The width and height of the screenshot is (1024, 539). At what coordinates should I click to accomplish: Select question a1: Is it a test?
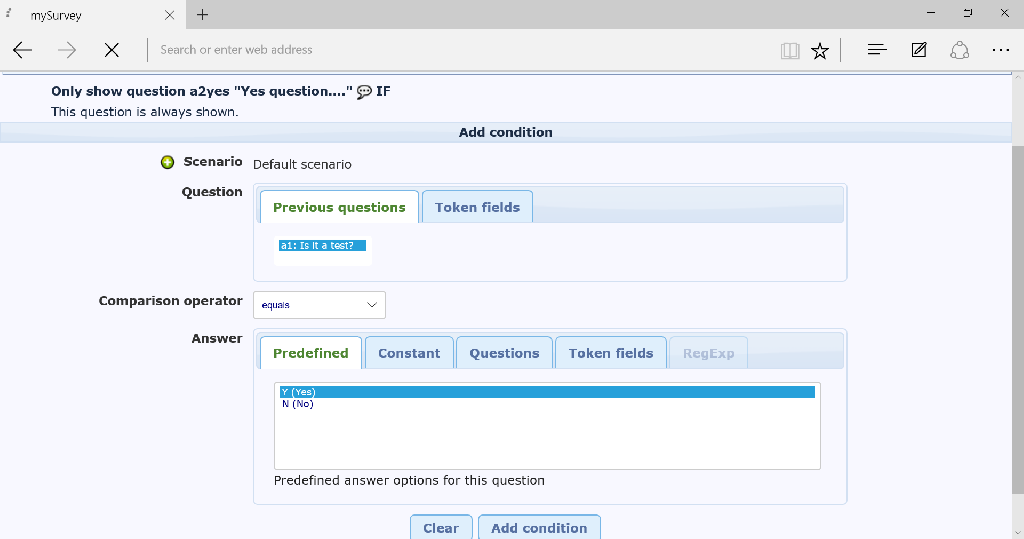(x=323, y=245)
